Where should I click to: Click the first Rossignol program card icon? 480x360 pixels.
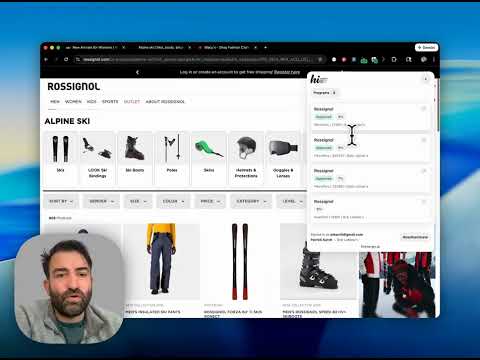(424, 109)
